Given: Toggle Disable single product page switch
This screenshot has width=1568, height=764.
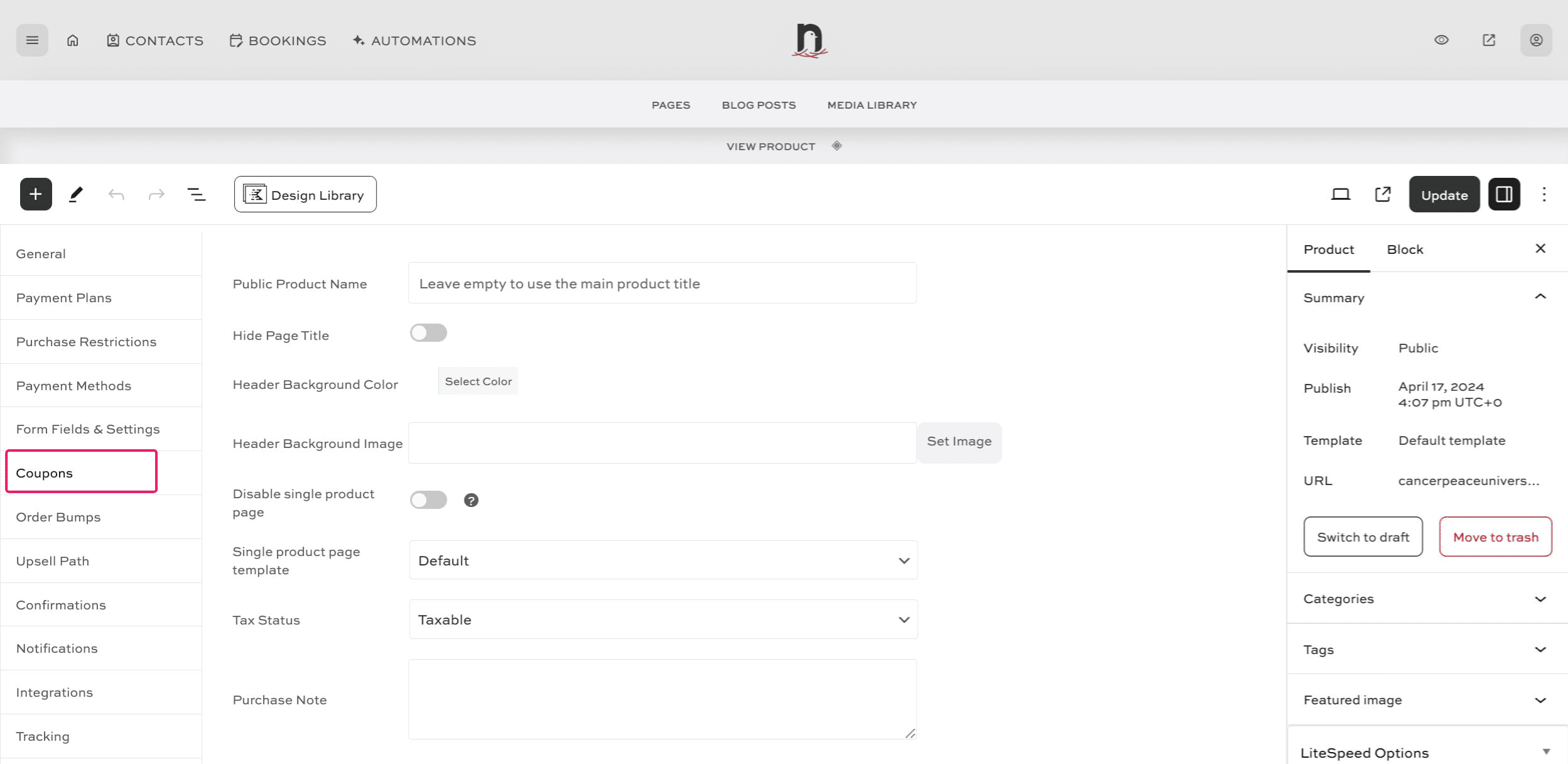Looking at the screenshot, I should 428,500.
